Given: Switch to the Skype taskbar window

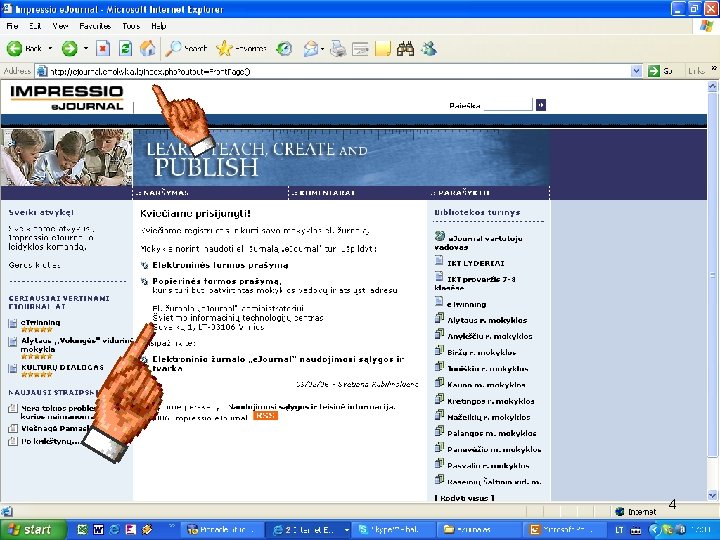Looking at the screenshot, I should coord(393,530).
